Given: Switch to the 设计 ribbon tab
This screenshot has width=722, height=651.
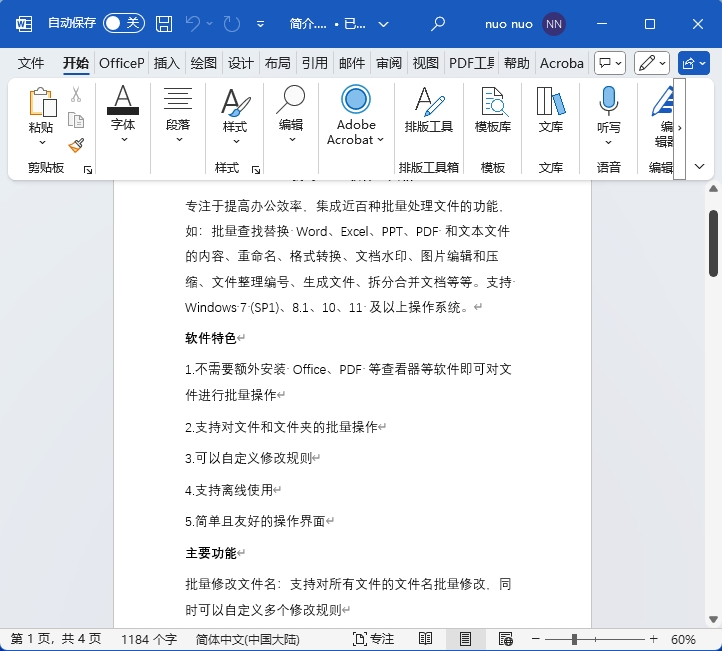Looking at the screenshot, I should (240, 63).
